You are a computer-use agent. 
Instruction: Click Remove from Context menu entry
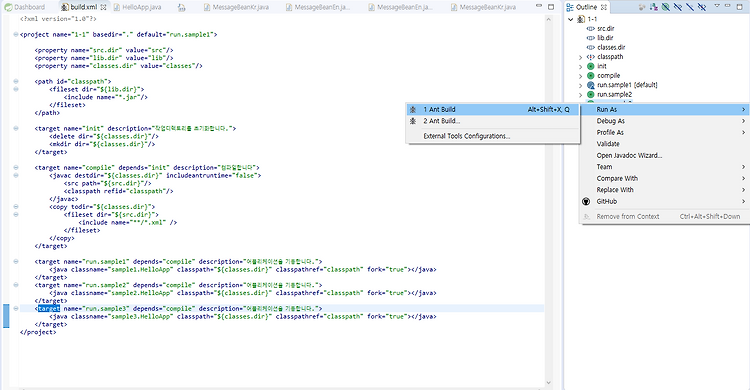pyautogui.click(x=665, y=217)
